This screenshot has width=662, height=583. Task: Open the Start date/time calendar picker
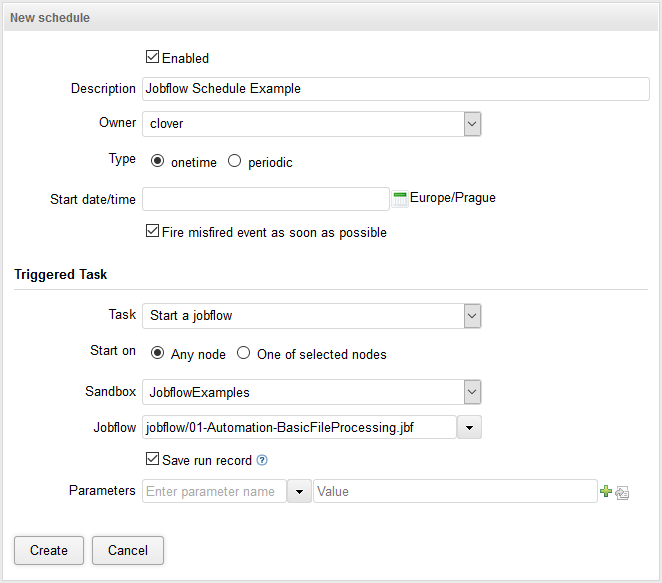pos(400,198)
